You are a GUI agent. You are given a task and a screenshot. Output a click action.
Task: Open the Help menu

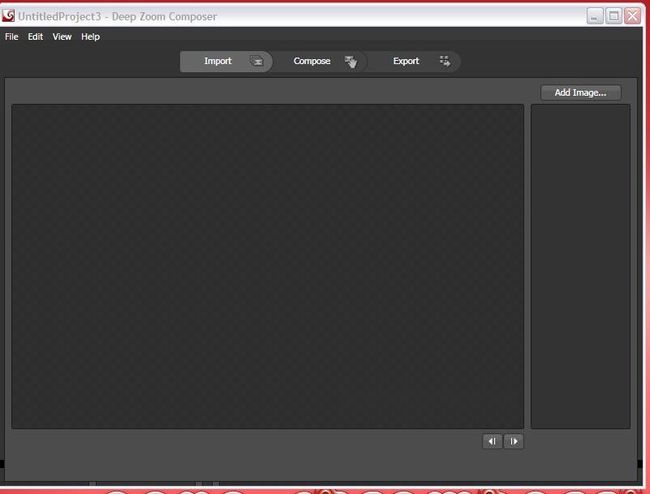pos(90,37)
